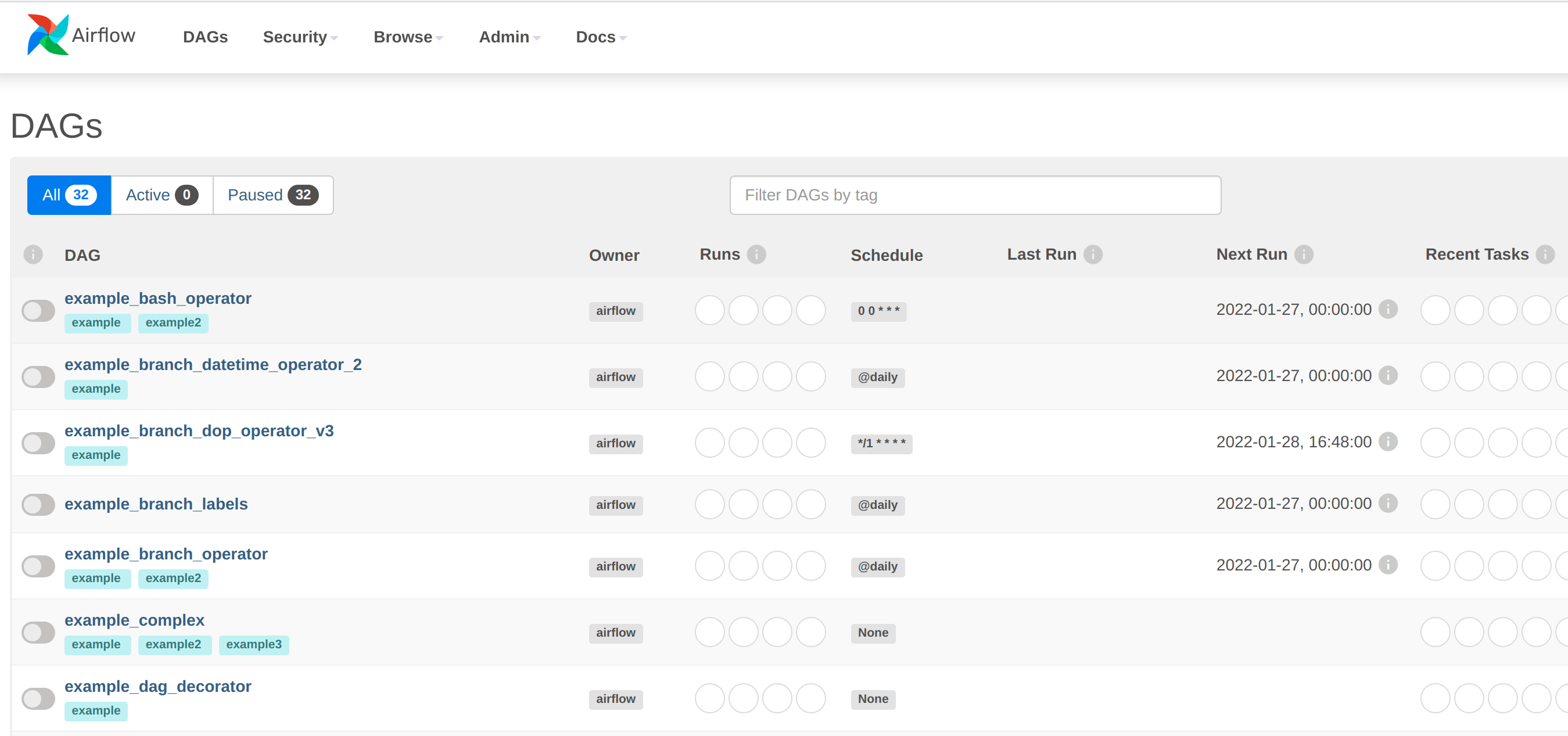Viewport: 1568px width, 736px height.
Task: Open the Security dropdown menu
Action: (x=300, y=37)
